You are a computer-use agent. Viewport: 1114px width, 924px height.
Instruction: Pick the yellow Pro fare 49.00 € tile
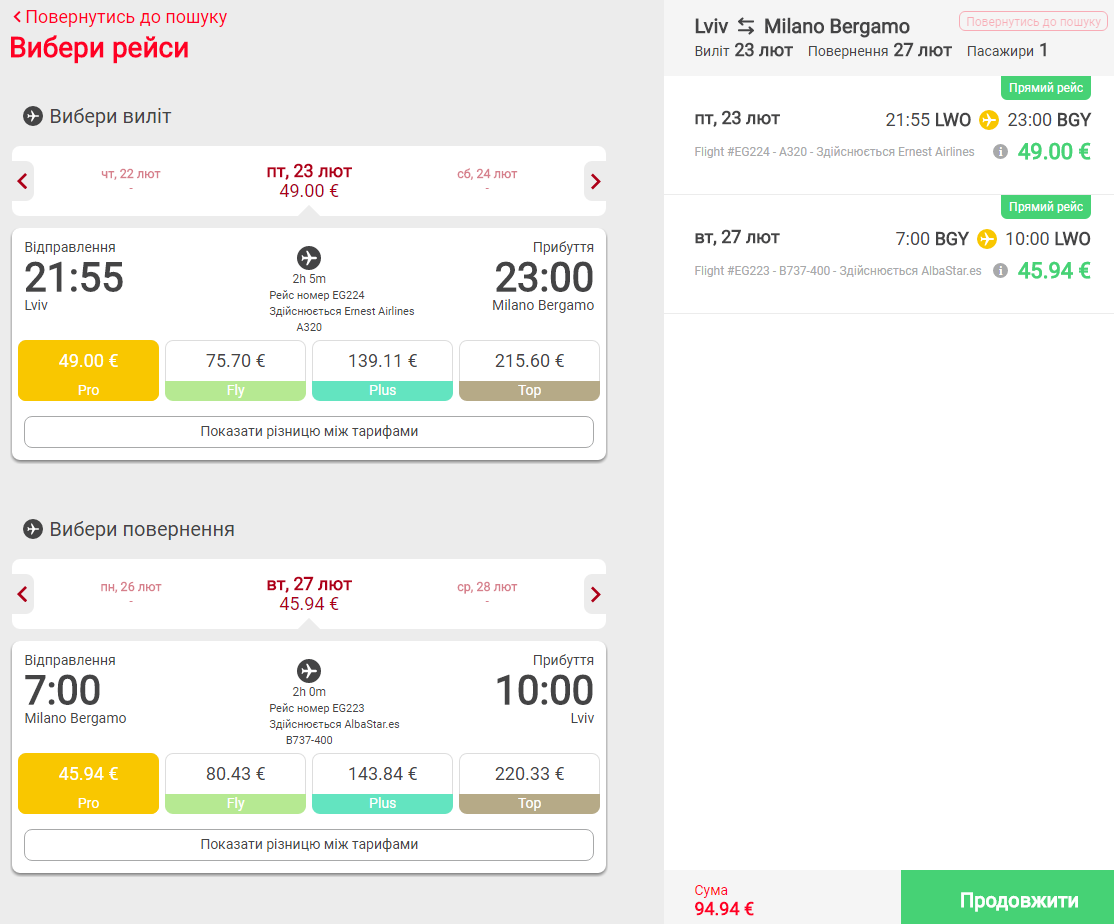pyautogui.click(x=88, y=371)
